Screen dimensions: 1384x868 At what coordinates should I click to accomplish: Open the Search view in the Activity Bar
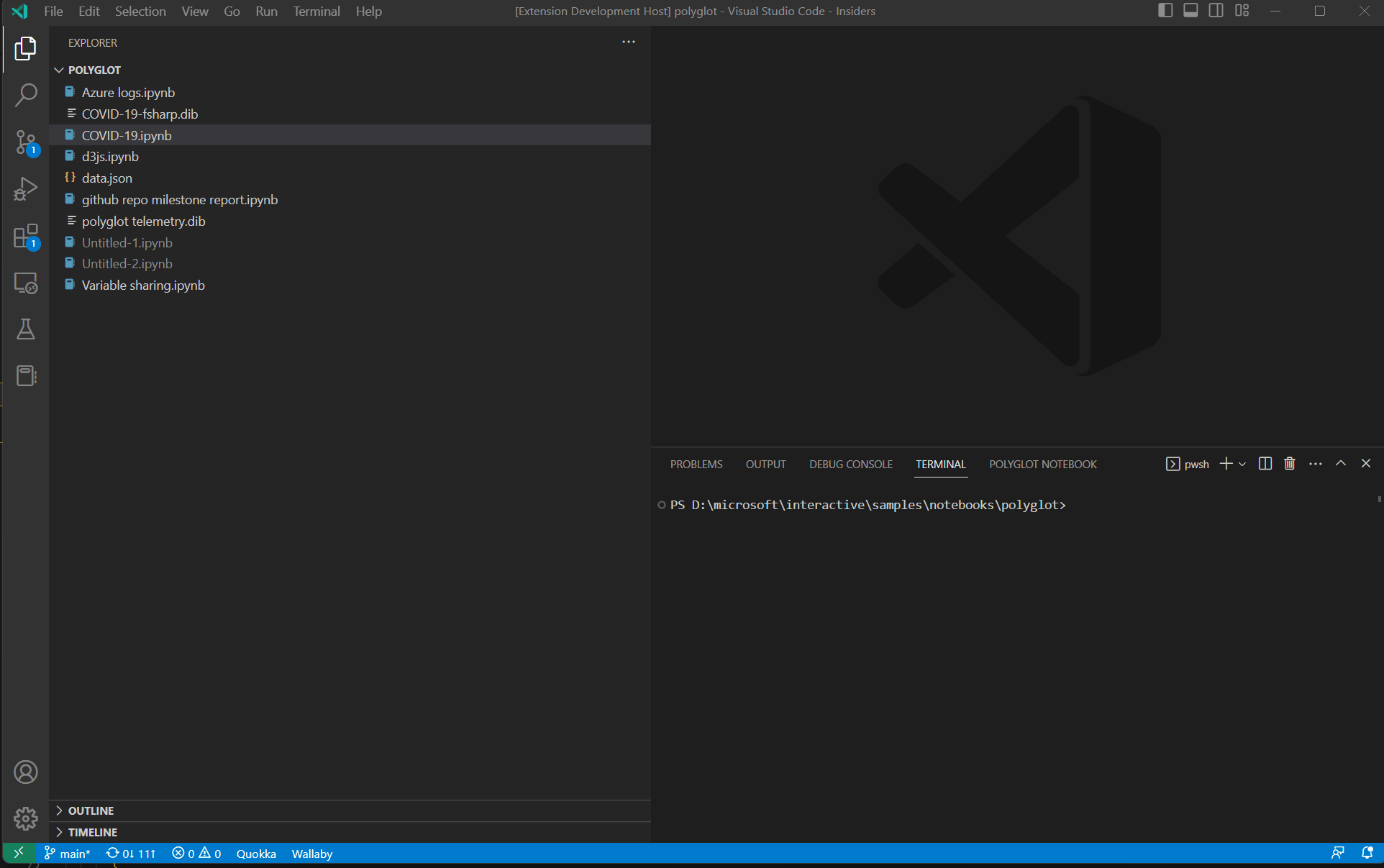26,95
